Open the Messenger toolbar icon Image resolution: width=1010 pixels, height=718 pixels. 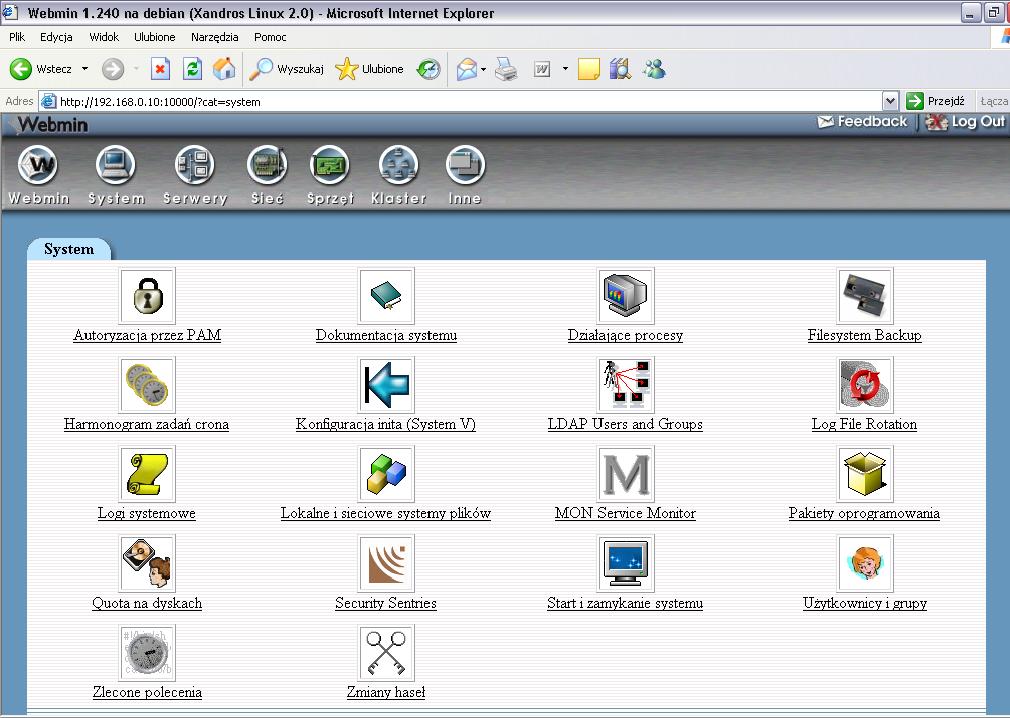pos(654,69)
